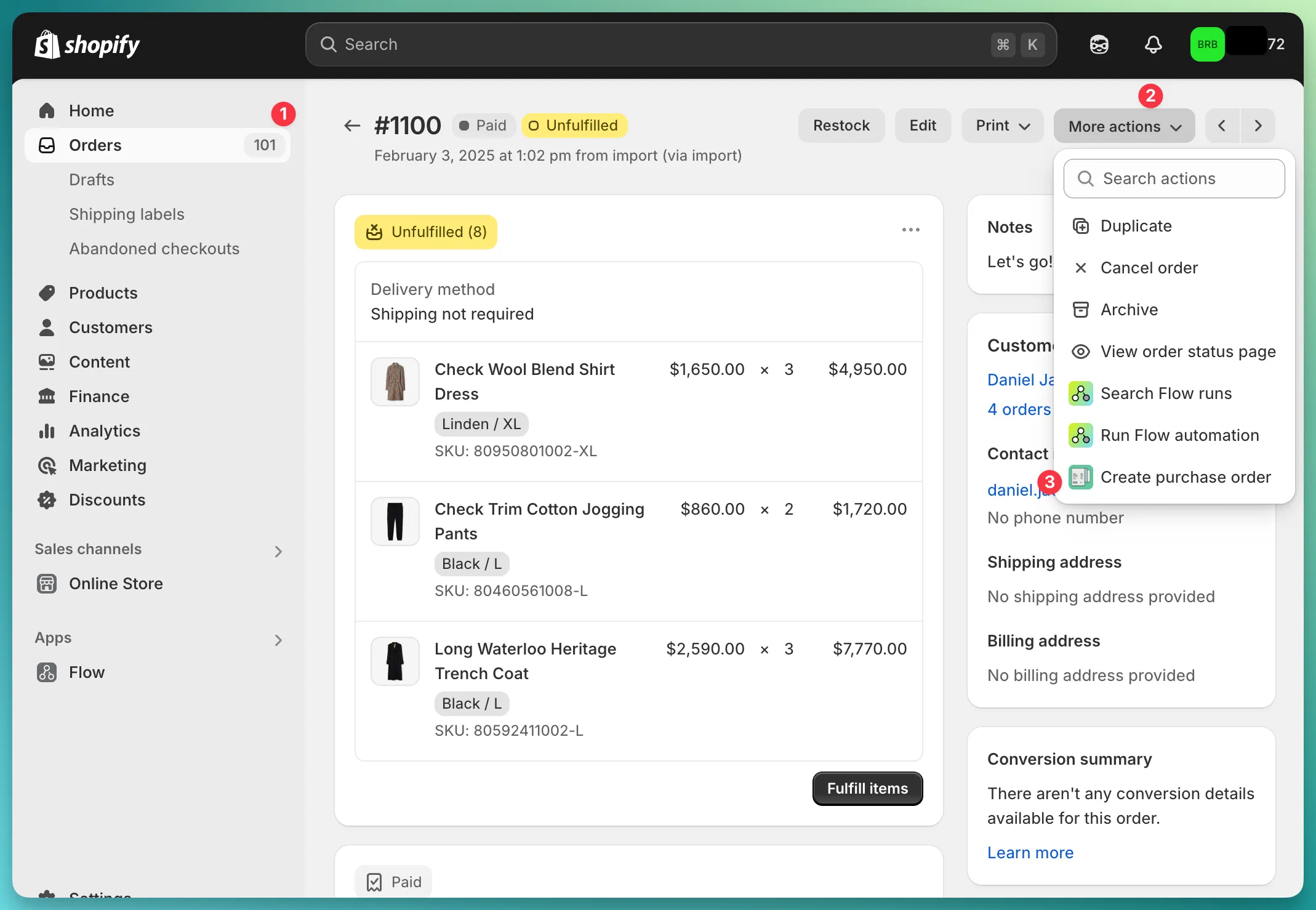Choose Cancel order in actions menu
Image resolution: width=1316 pixels, height=910 pixels.
tap(1174, 268)
